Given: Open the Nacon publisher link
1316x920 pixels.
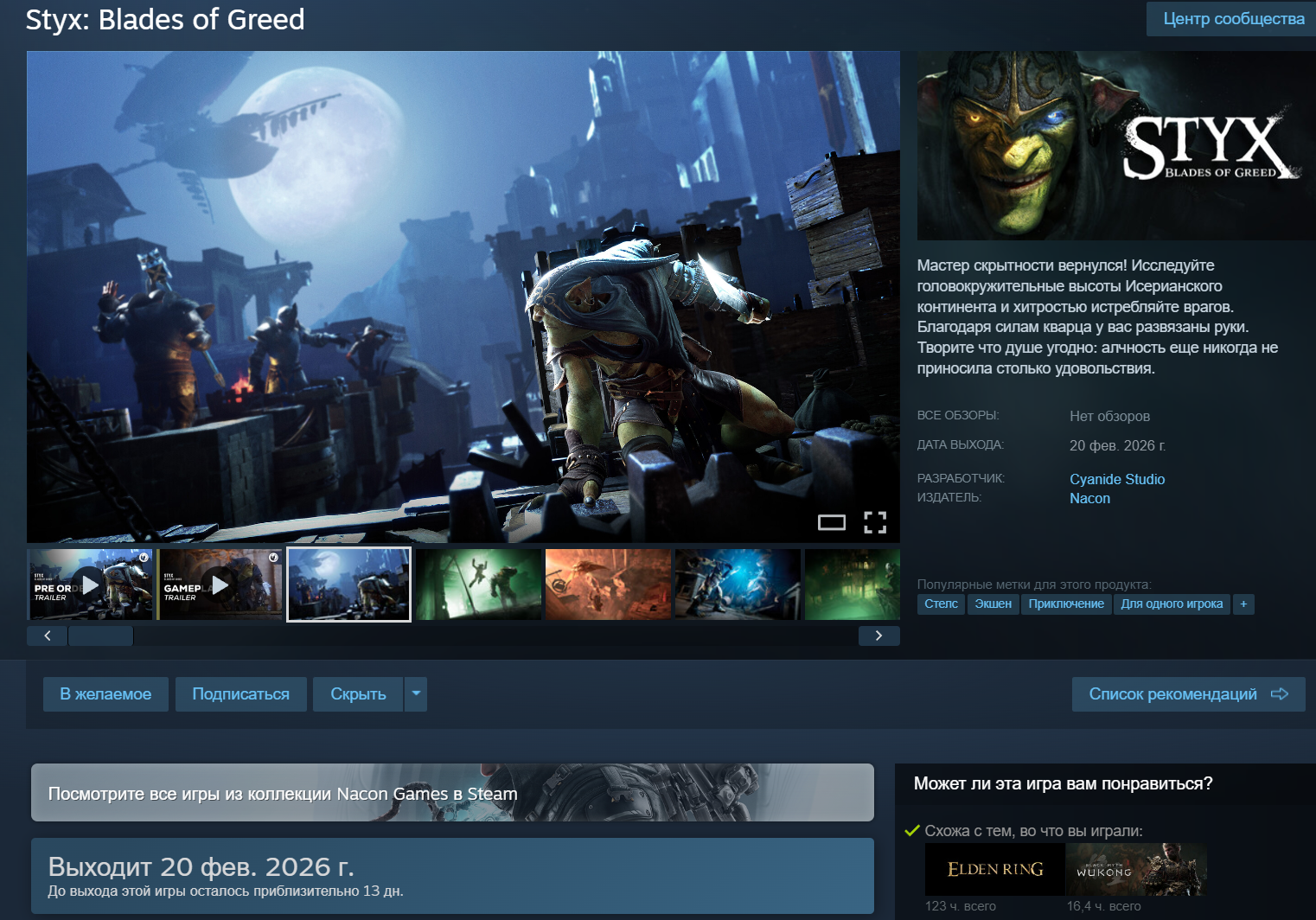Looking at the screenshot, I should 1089,498.
